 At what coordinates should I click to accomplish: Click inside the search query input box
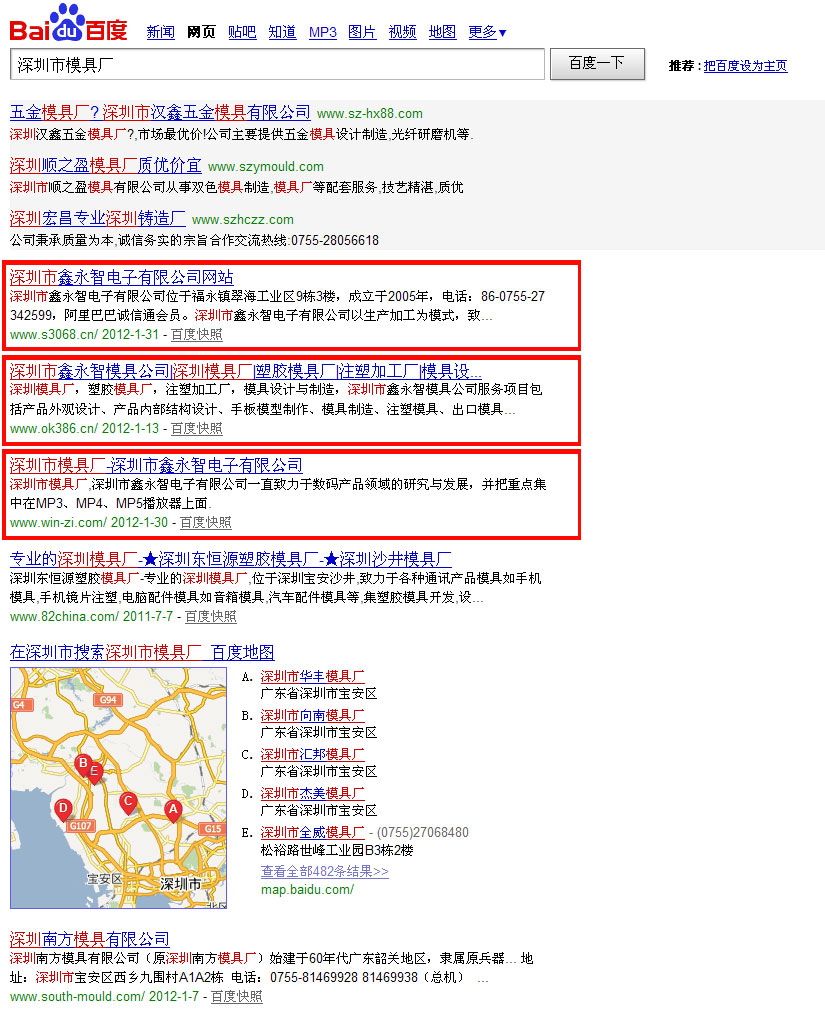pyautogui.click(x=270, y=64)
